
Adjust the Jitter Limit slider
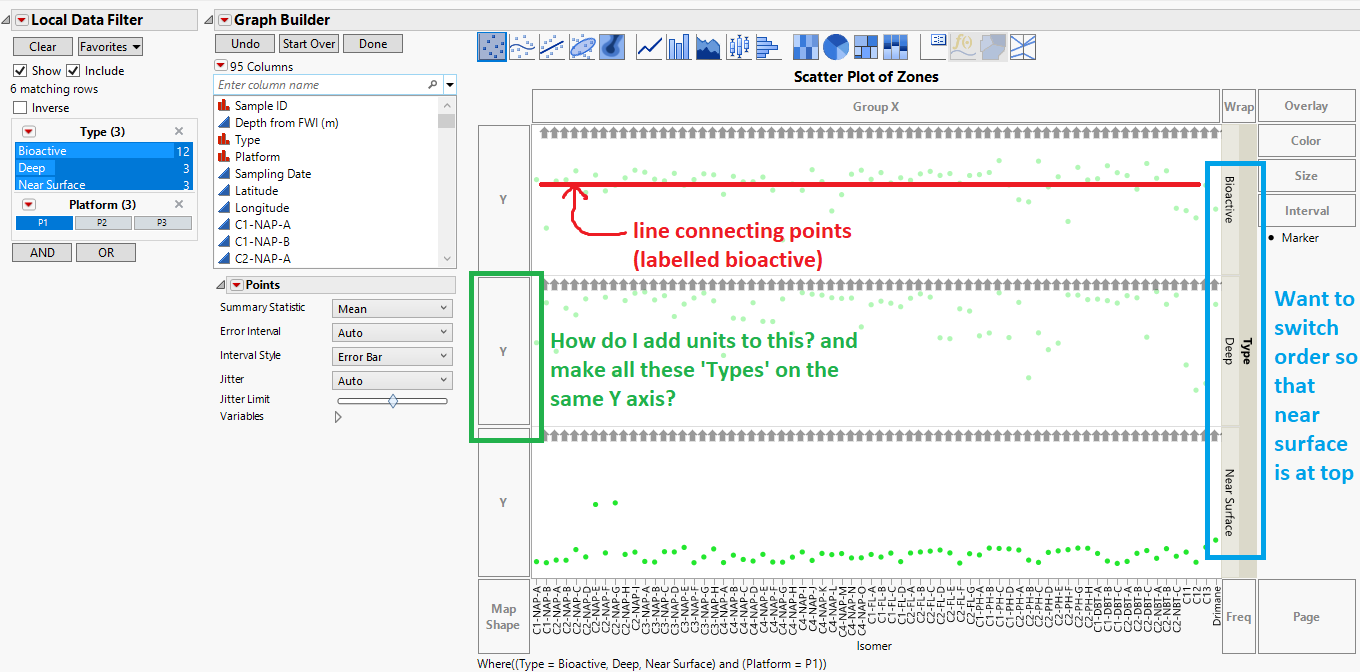(x=394, y=399)
